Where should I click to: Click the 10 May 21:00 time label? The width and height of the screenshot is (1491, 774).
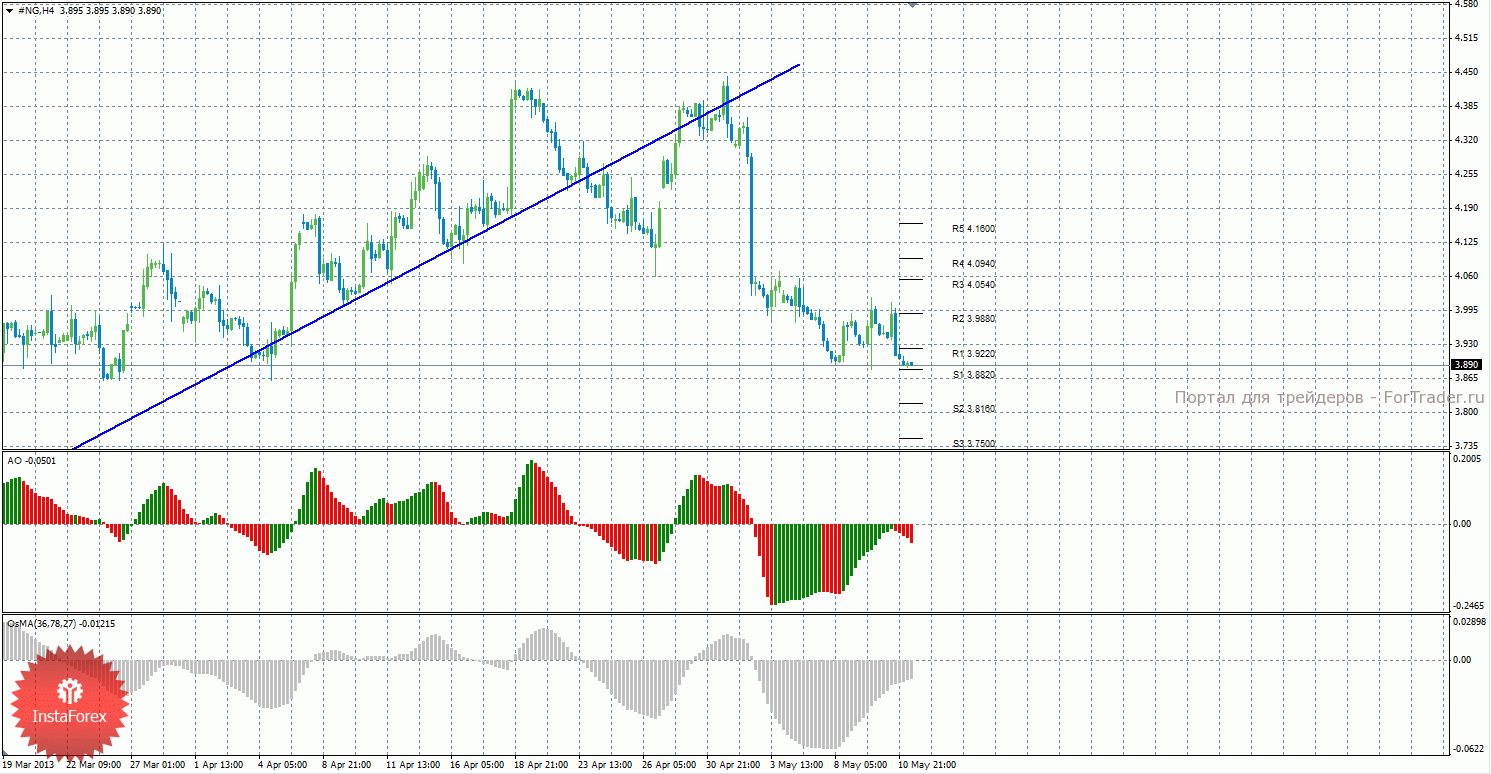point(926,766)
